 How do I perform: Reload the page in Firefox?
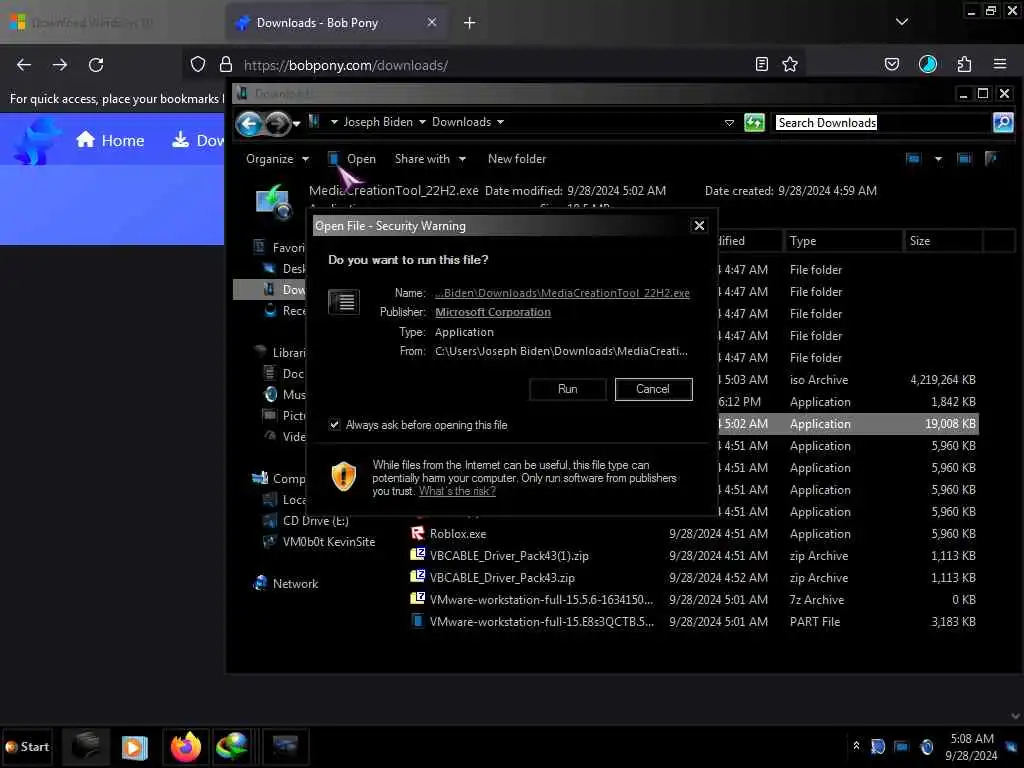click(96, 65)
